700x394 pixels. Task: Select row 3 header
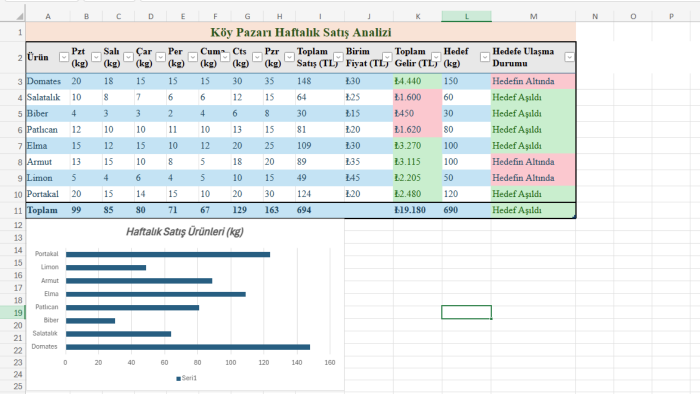(x=12, y=81)
